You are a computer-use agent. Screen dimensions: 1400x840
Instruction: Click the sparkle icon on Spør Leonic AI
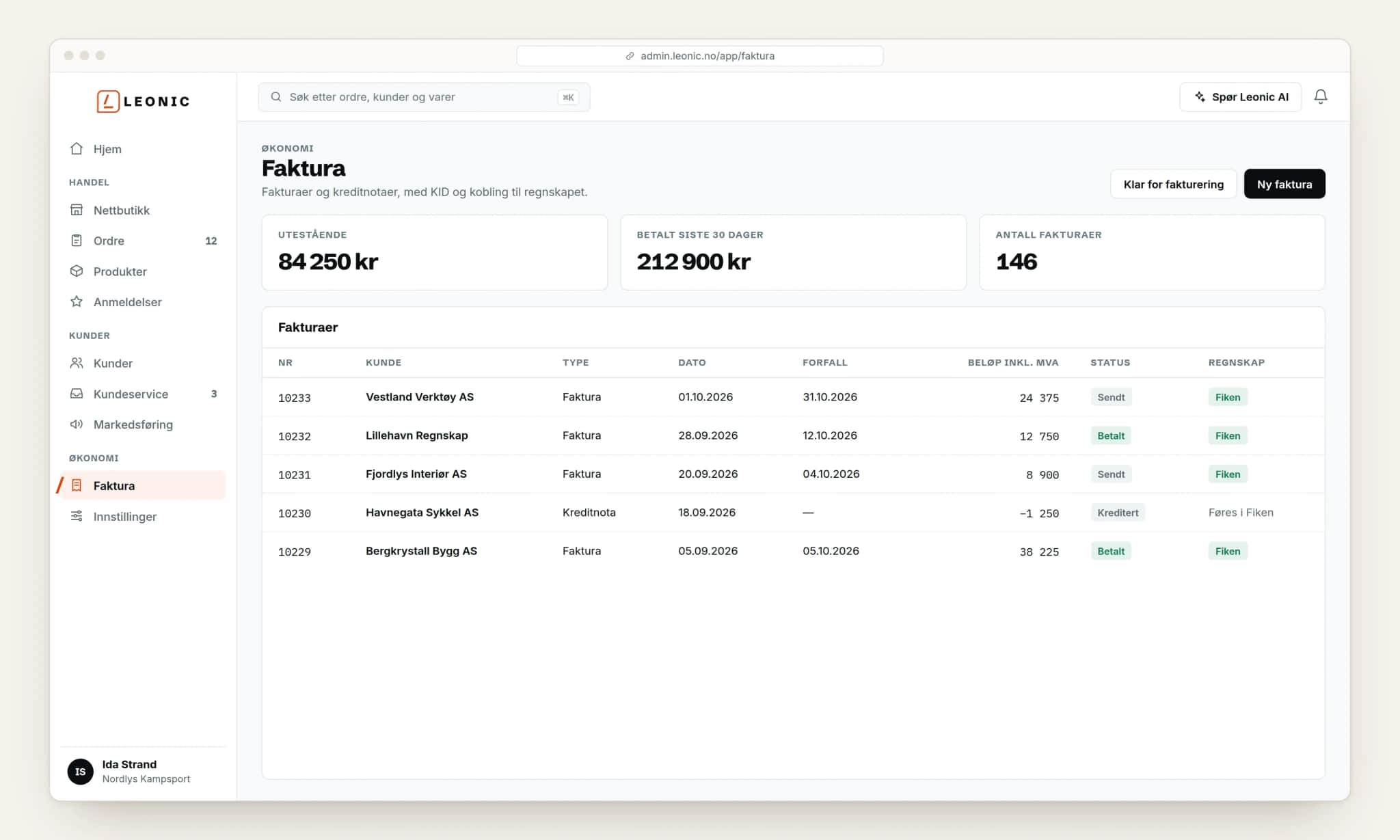1200,97
